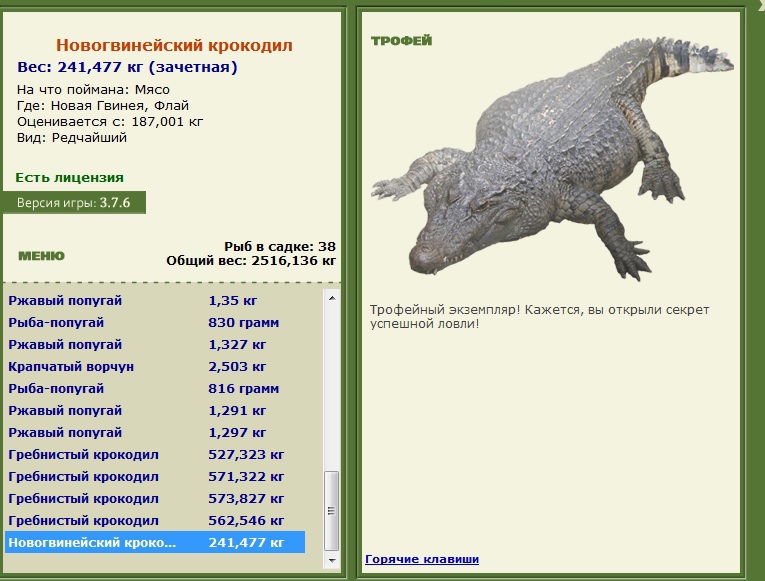Open the МЕНЮ button
This screenshot has height=581, width=765.
tap(41, 256)
